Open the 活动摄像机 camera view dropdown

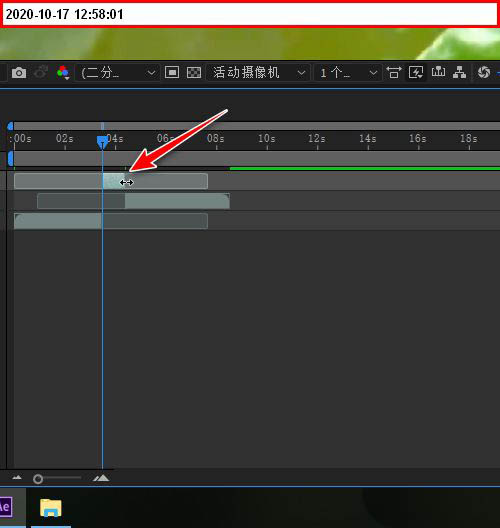click(x=259, y=73)
